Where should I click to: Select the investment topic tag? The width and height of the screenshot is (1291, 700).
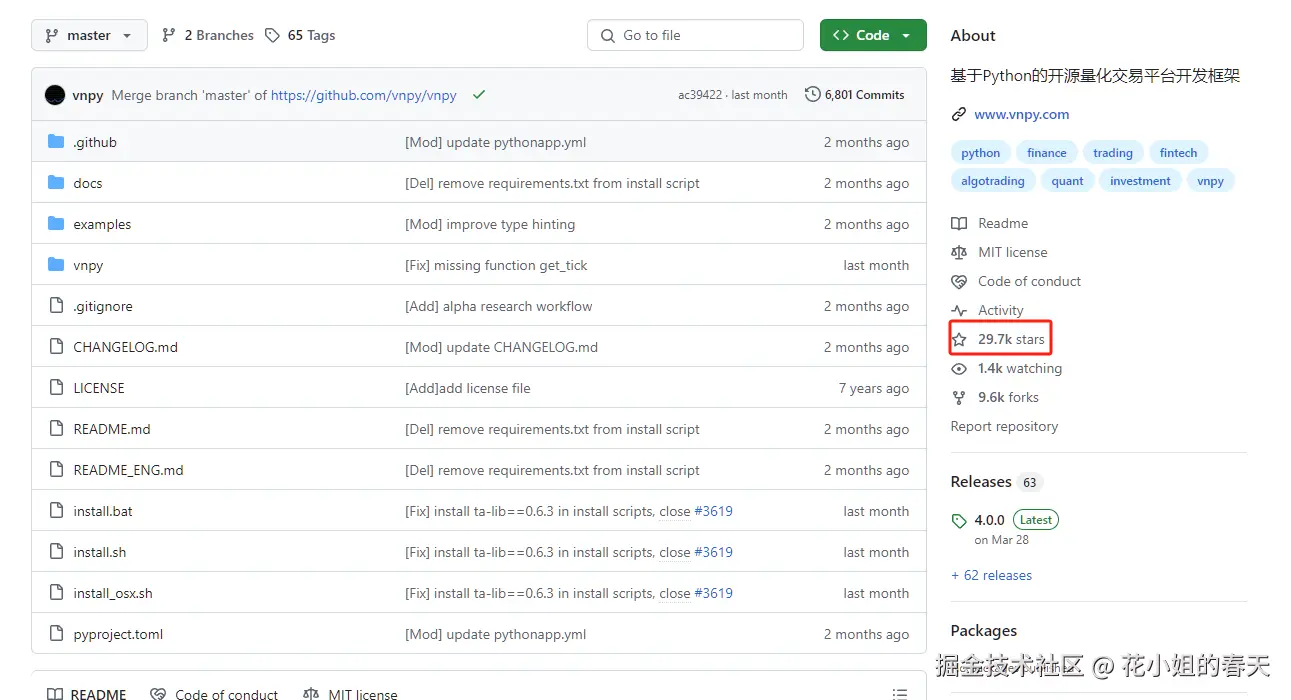point(1140,181)
